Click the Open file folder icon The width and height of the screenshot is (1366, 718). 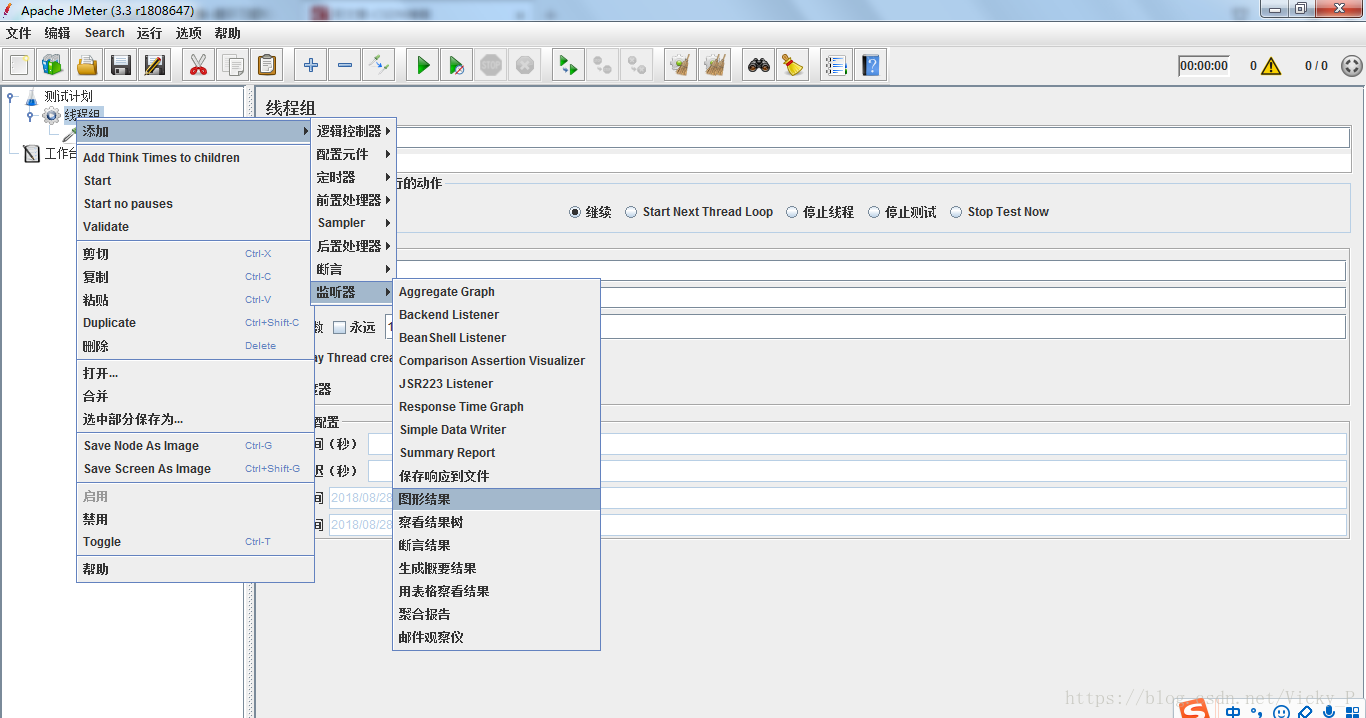click(x=87, y=66)
